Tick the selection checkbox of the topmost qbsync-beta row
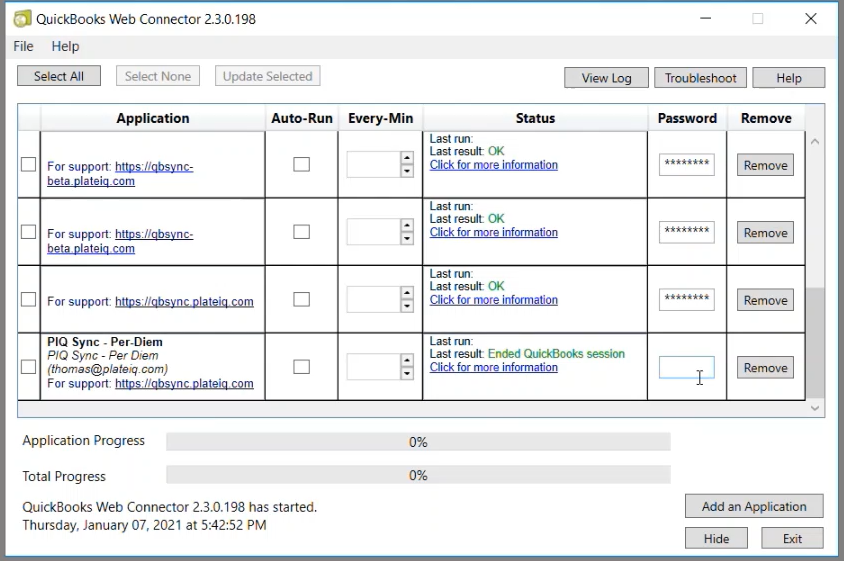This screenshot has width=844, height=561. coord(29,164)
